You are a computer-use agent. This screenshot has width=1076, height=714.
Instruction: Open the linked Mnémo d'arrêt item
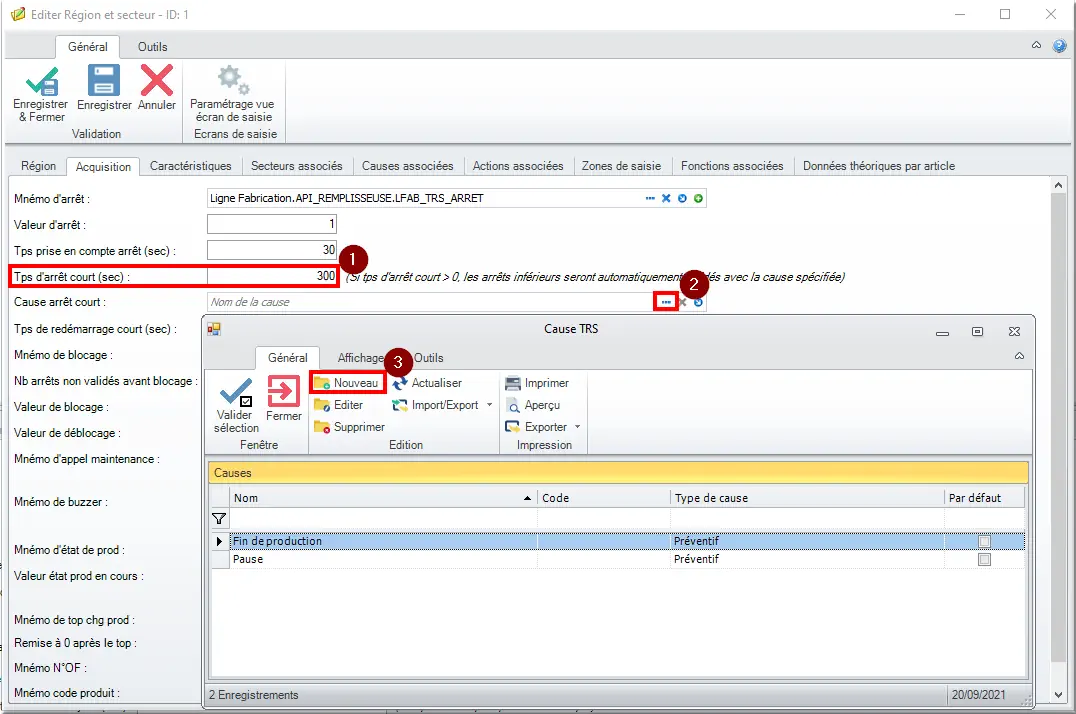(682, 198)
